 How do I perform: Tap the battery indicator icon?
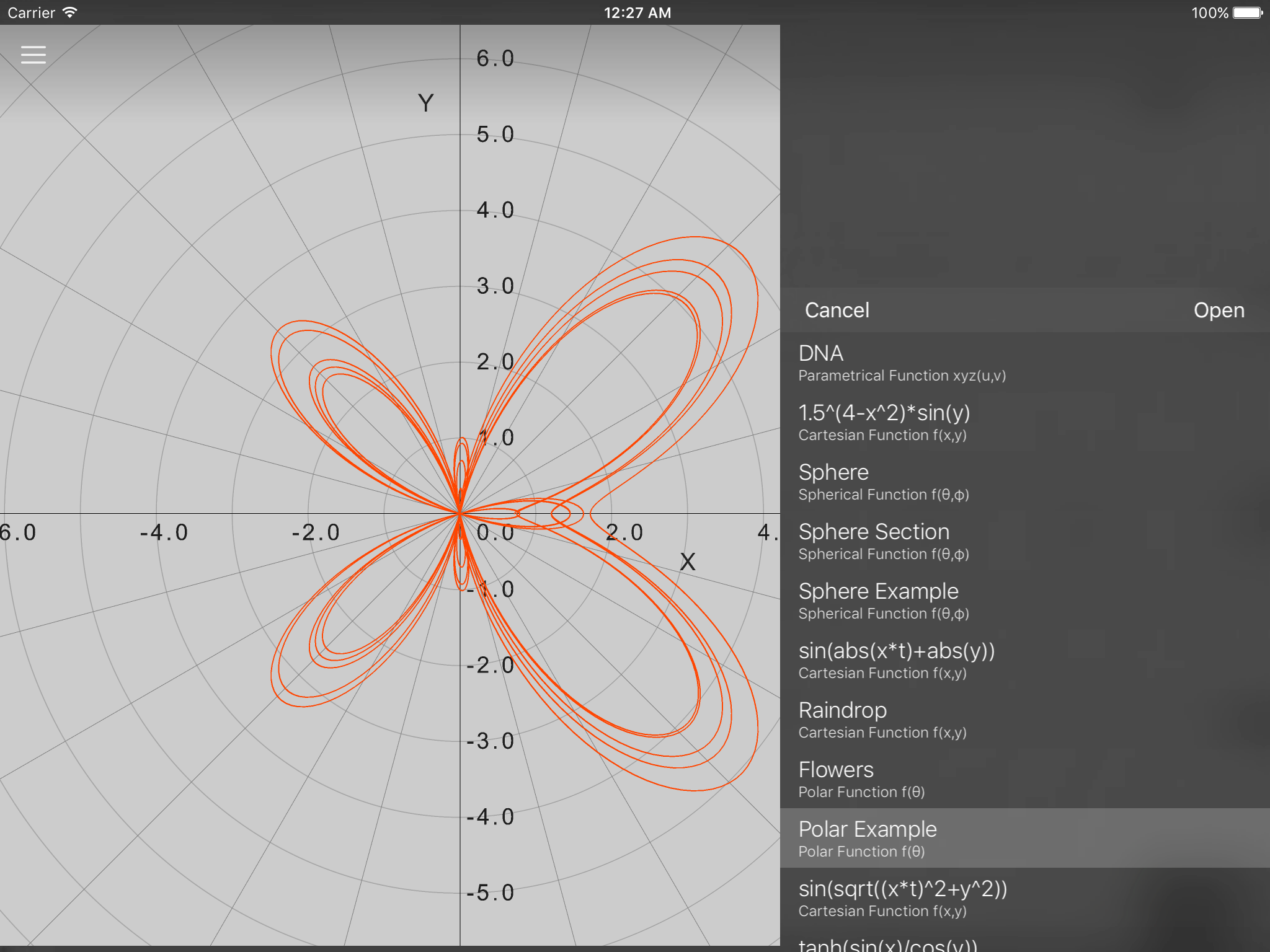tap(1248, 12)
